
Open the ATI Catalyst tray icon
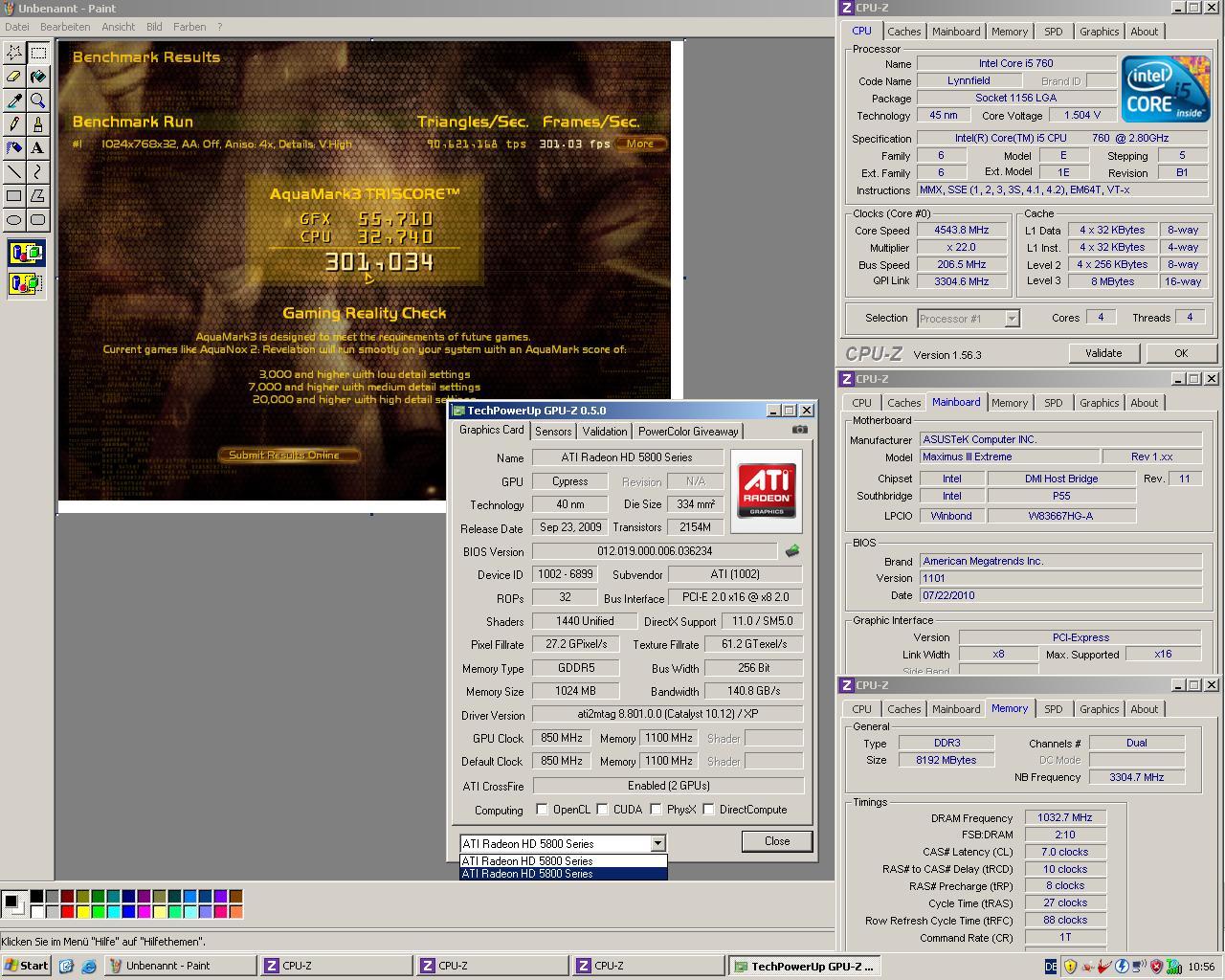click(1104, 967)
